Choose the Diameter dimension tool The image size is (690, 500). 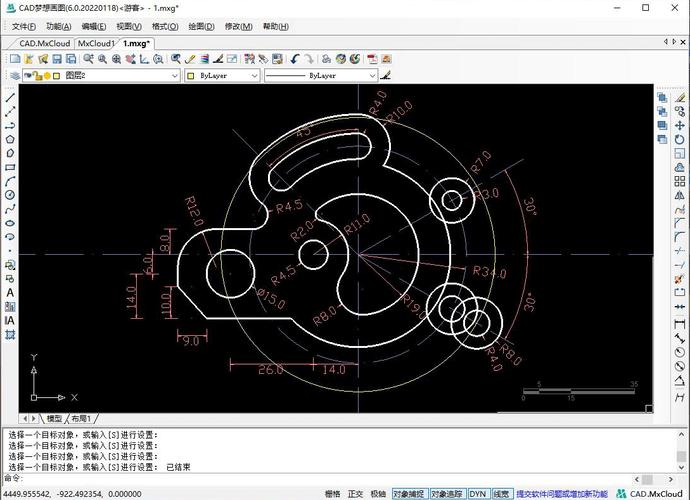(679, 366)
